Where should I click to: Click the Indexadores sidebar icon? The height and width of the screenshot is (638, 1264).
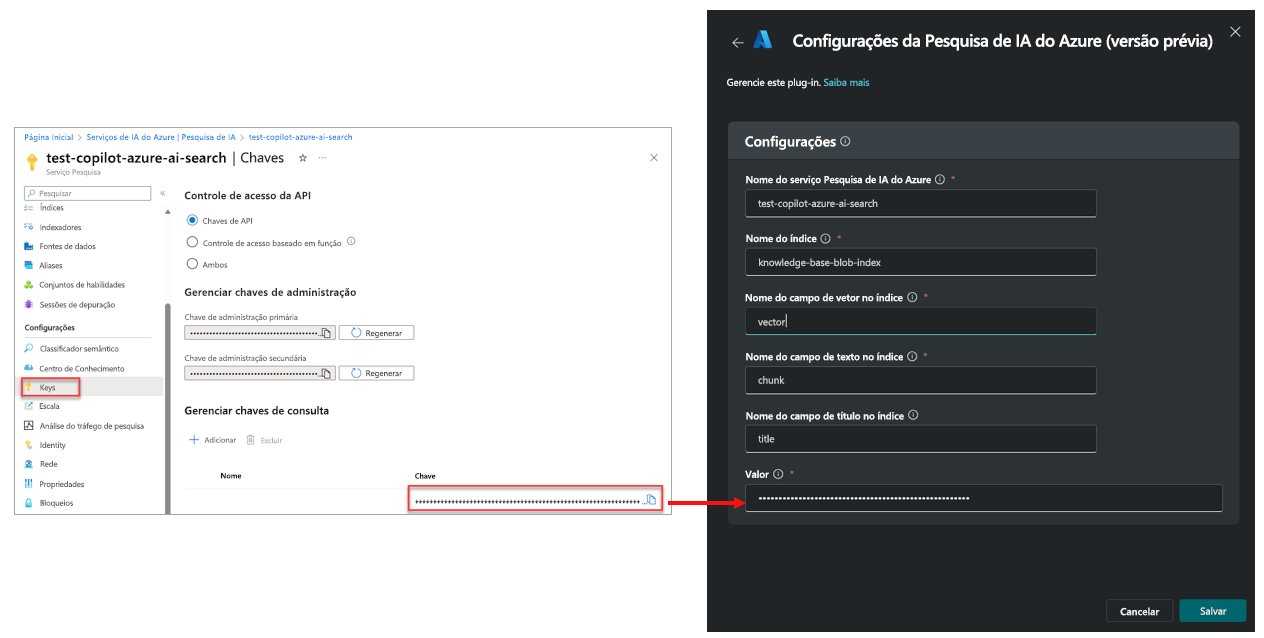(x=29, y=227)
